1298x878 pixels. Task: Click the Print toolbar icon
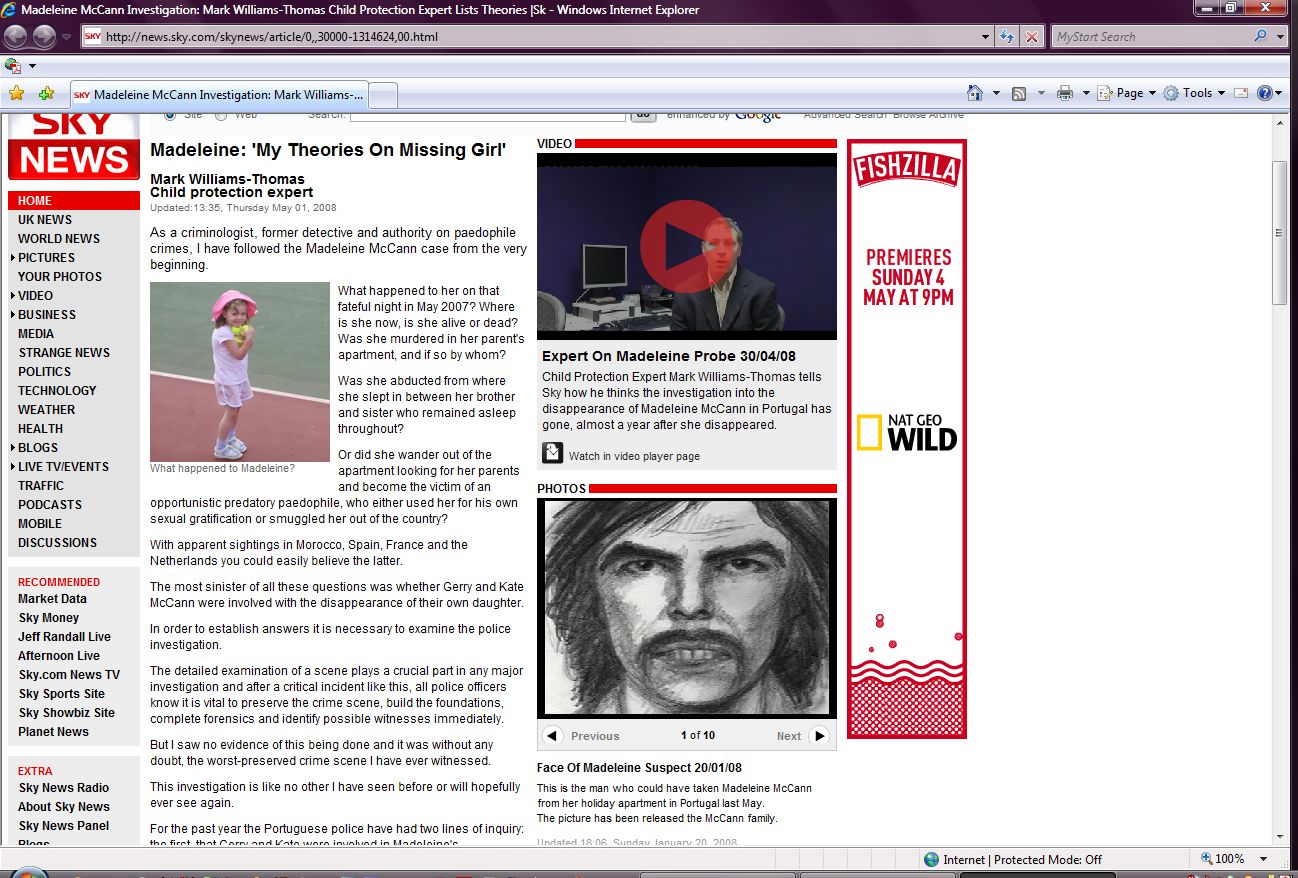click(1065, 93)
